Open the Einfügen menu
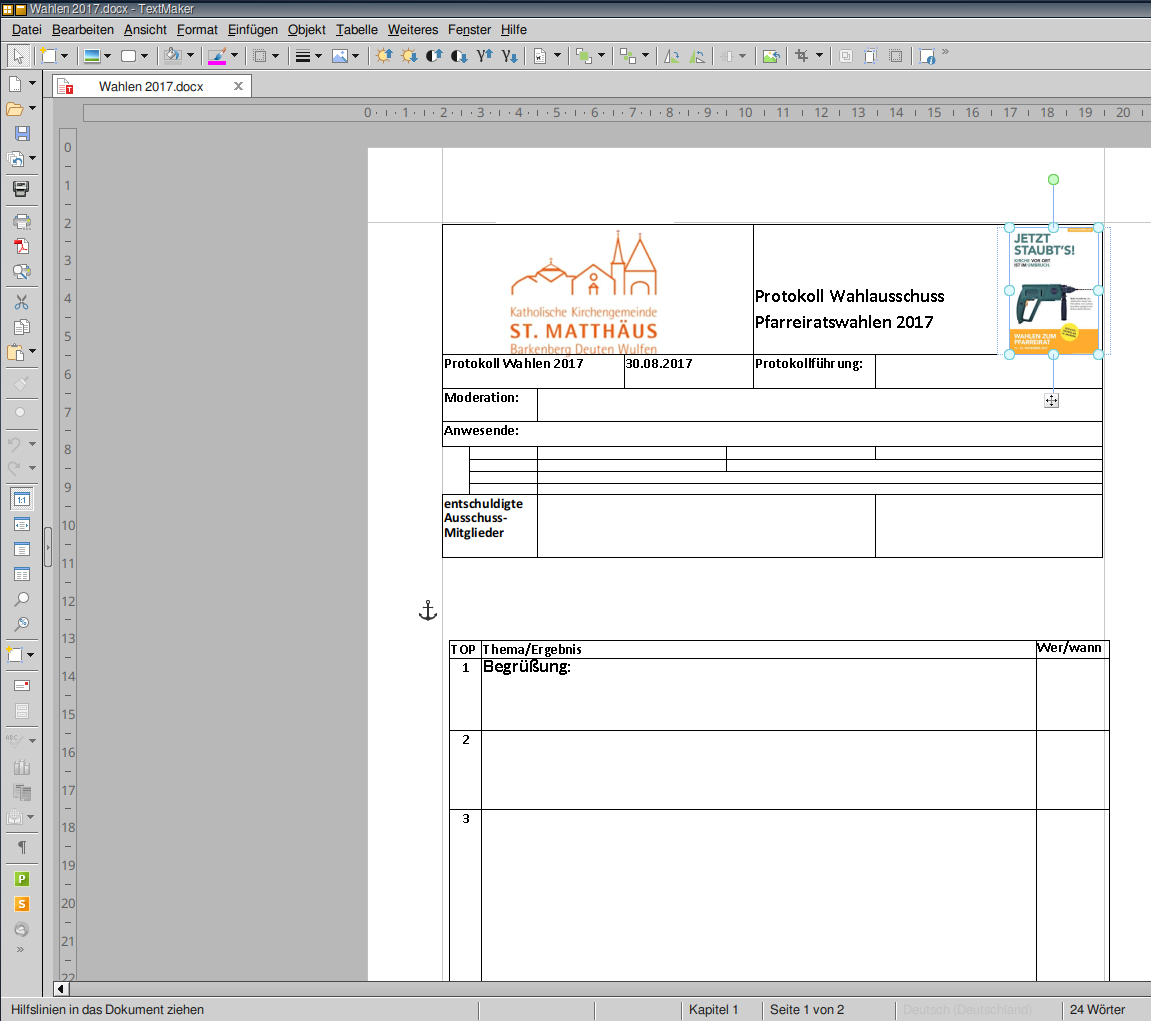The image size is (1151, 1021). [x=253, y=29]
